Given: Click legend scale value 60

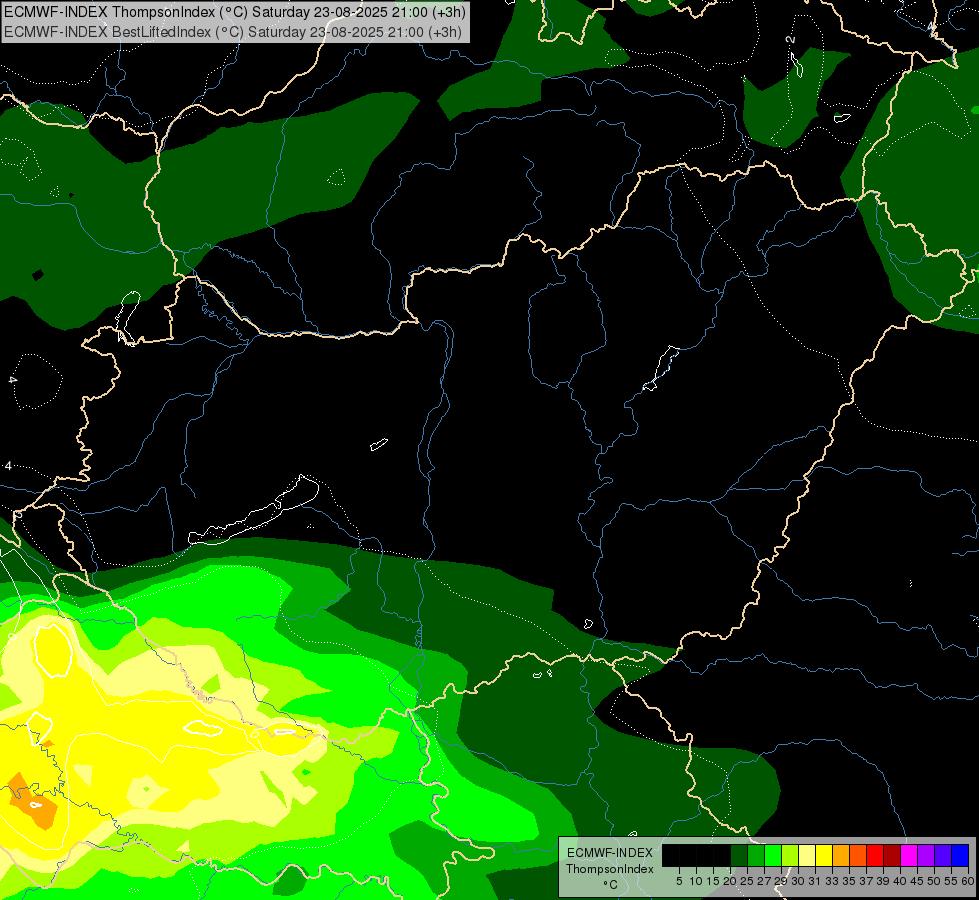Looking at the screenshot, I should point(968,881).
